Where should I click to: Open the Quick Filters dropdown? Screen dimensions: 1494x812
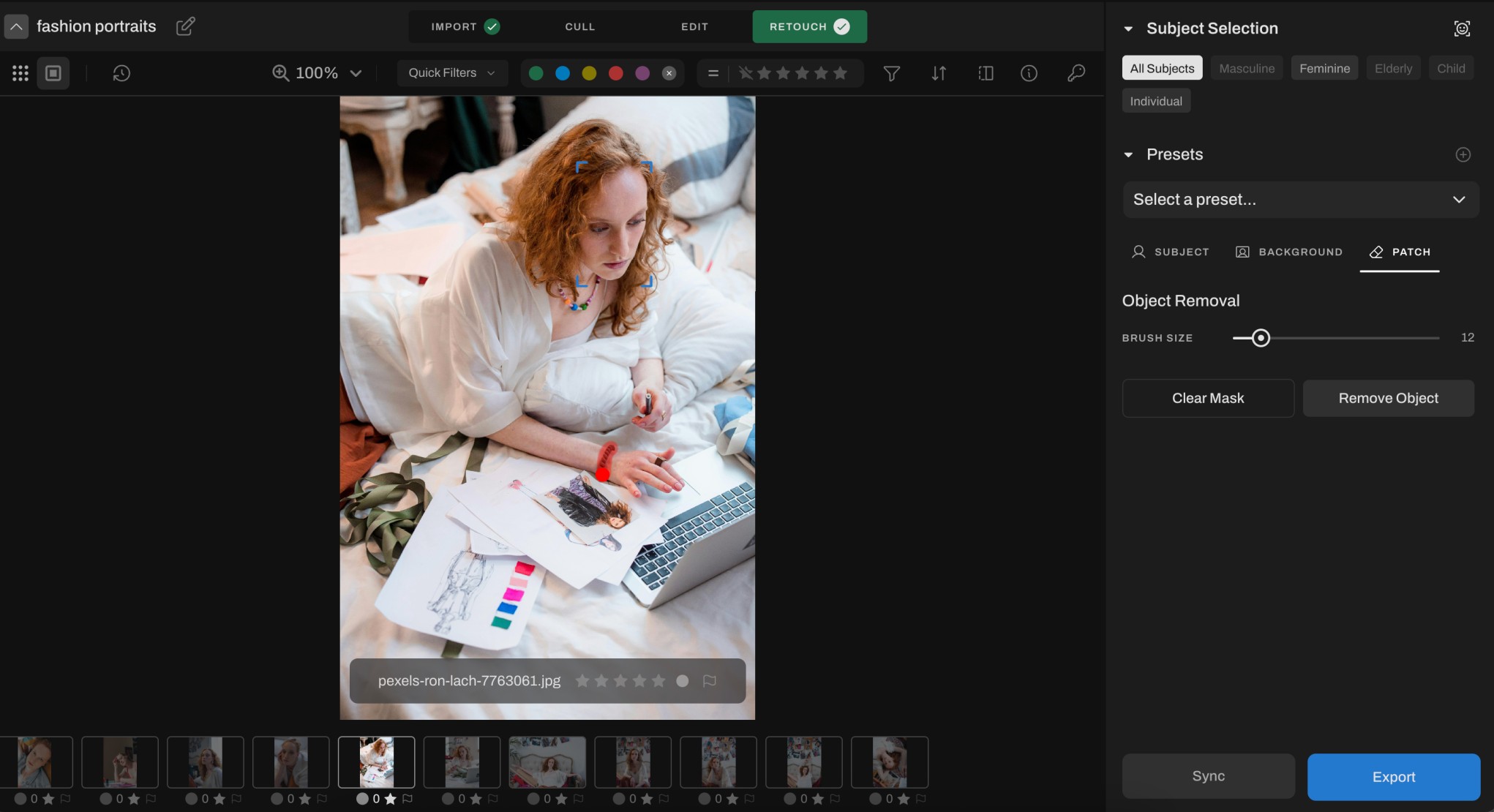(451, 73)
